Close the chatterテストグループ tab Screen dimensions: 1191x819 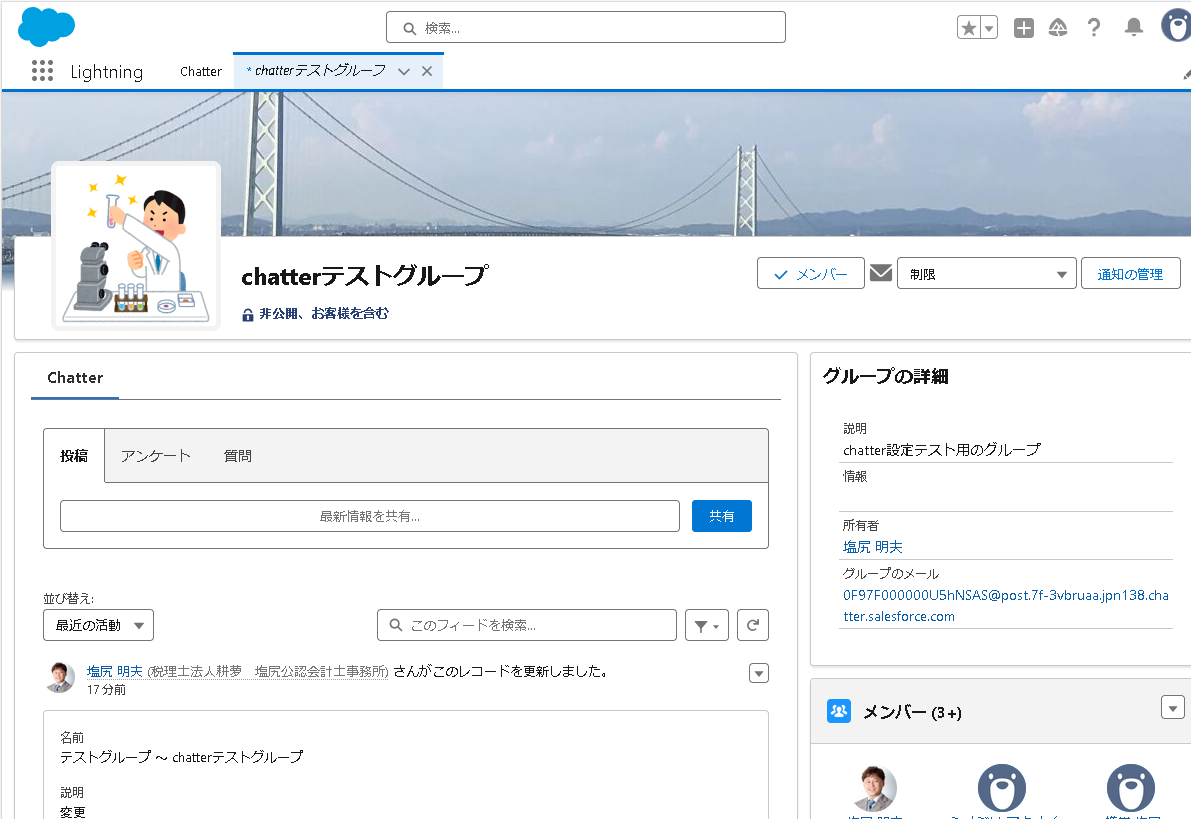click(x=427, y=71)
